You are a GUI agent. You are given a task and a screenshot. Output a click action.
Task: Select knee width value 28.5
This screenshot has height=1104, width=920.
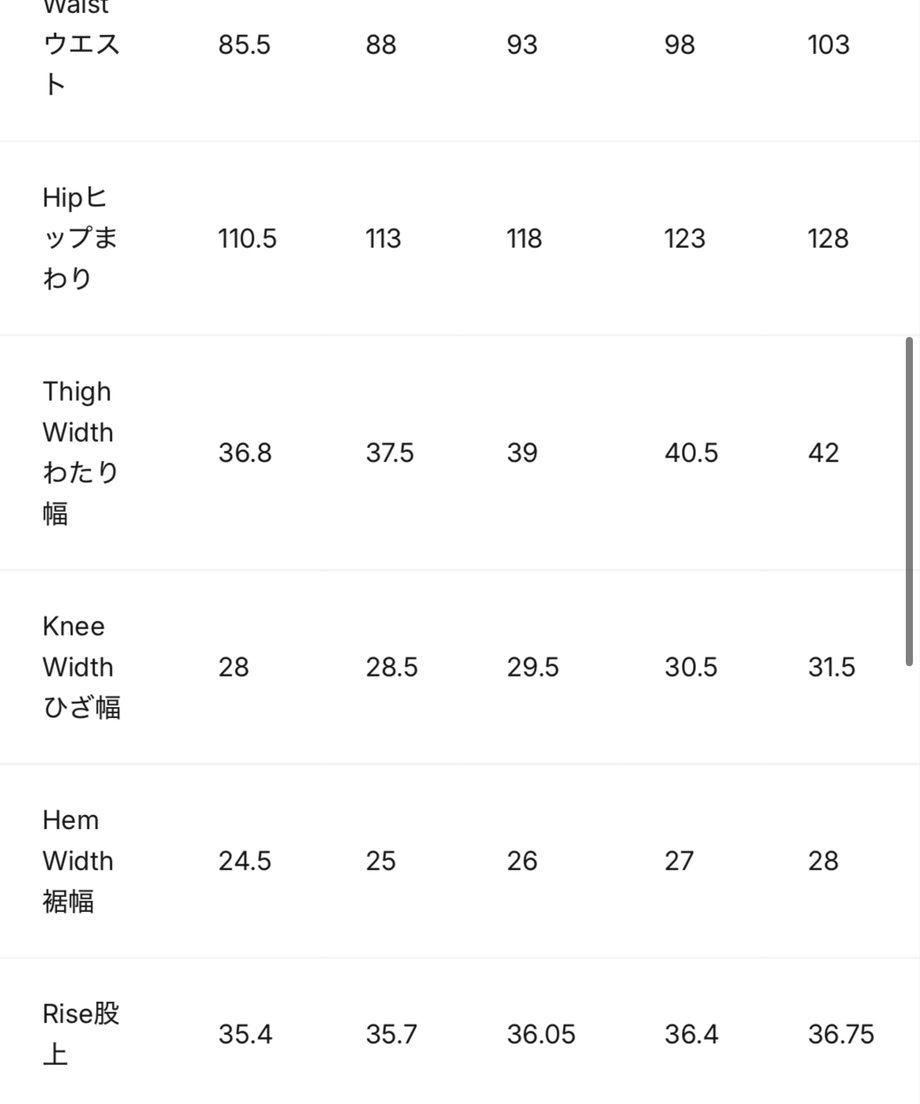(391, 667)
